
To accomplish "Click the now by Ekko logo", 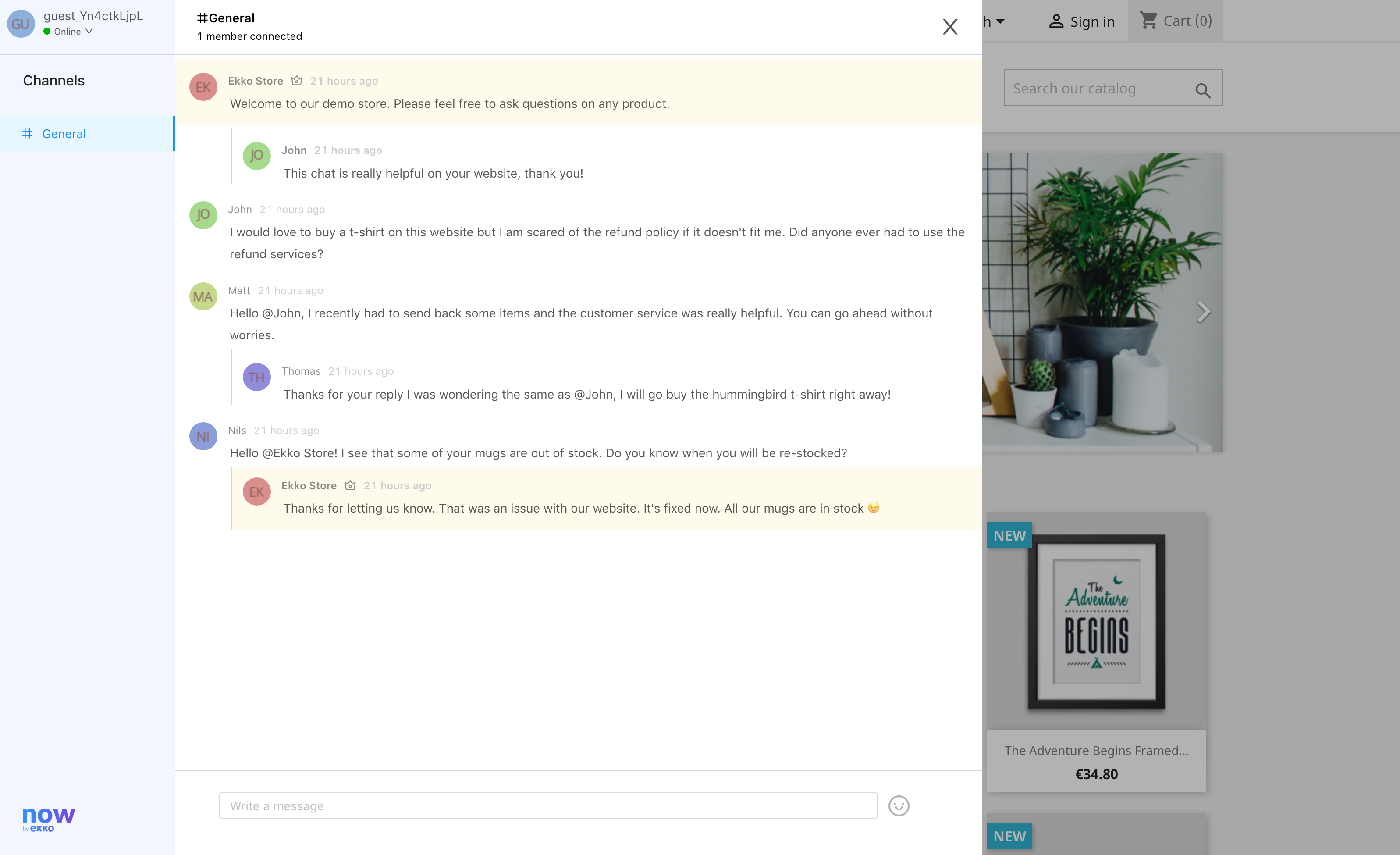I will [x=48, y=819].
